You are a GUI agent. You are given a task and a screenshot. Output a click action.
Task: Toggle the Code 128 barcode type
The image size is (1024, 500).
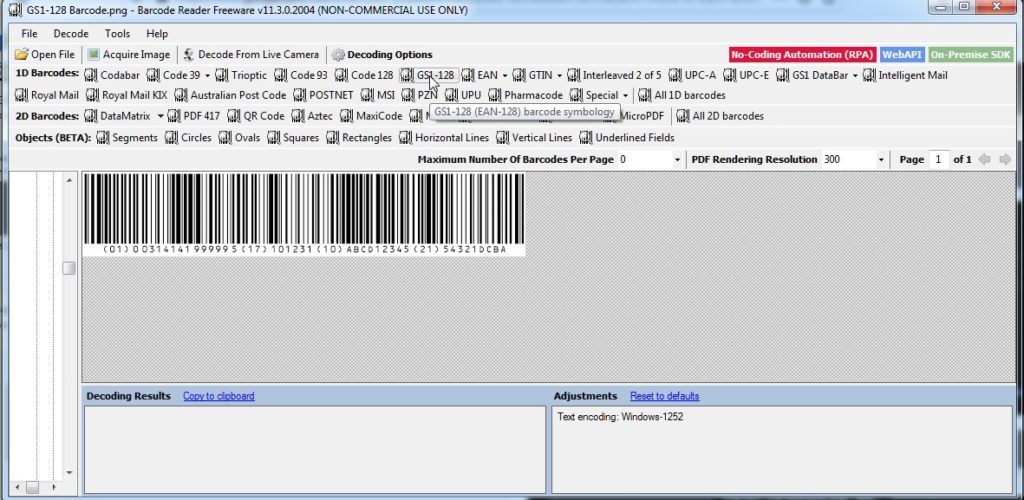[364, 75]
